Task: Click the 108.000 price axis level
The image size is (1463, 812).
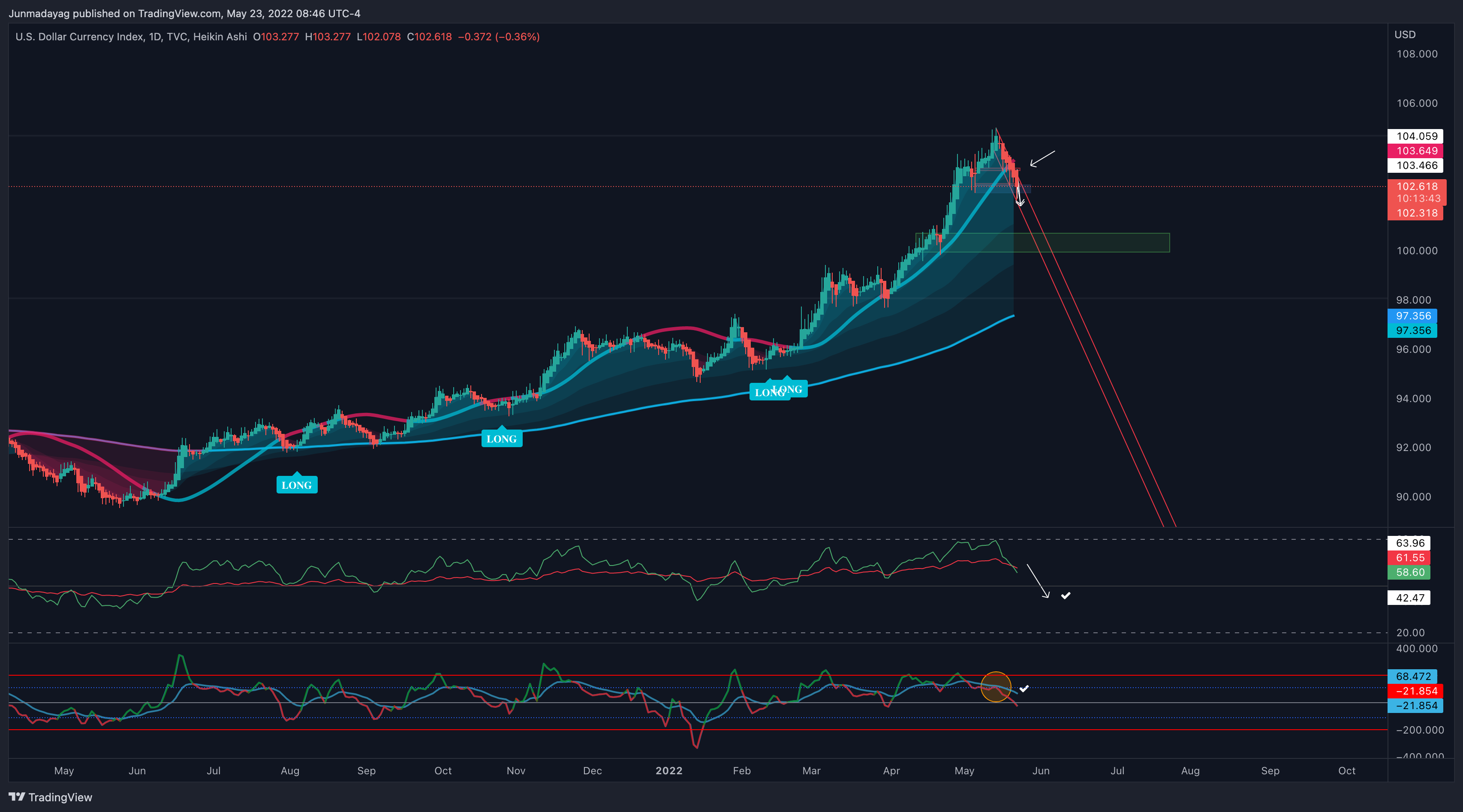Action: [x=1417, y=54]
